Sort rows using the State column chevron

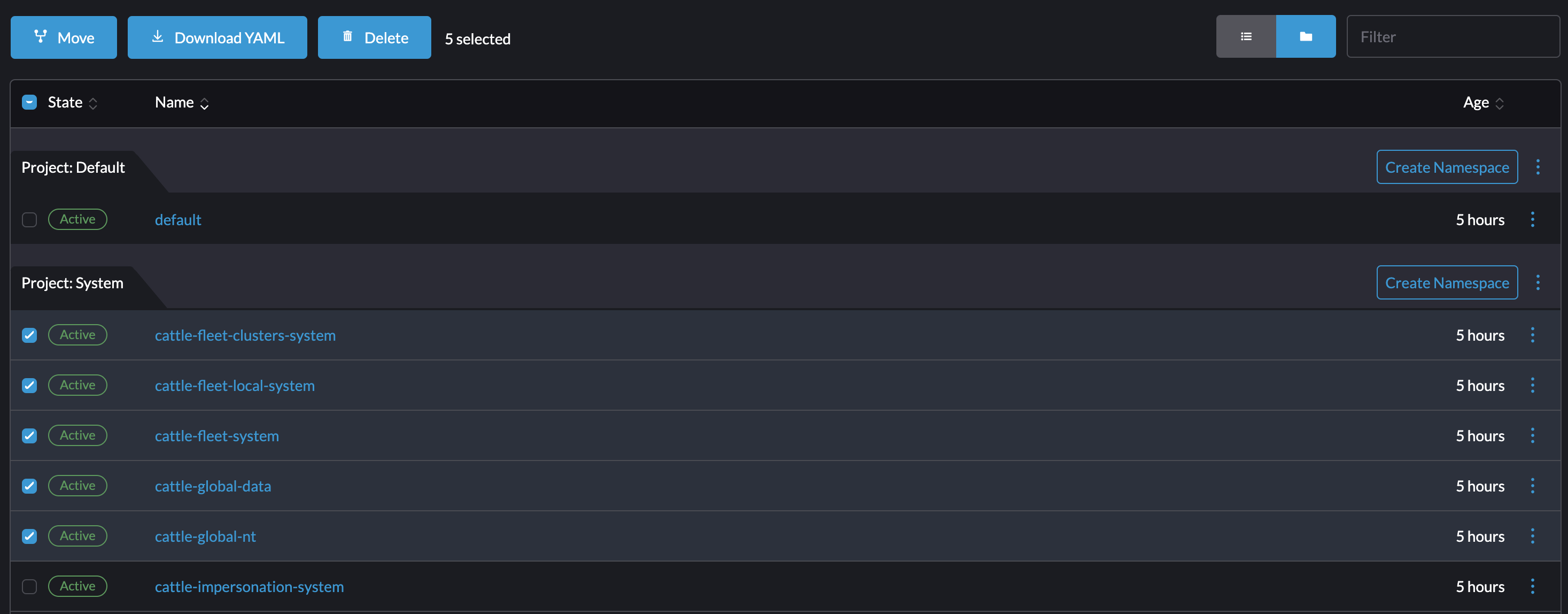click(93, 104)
